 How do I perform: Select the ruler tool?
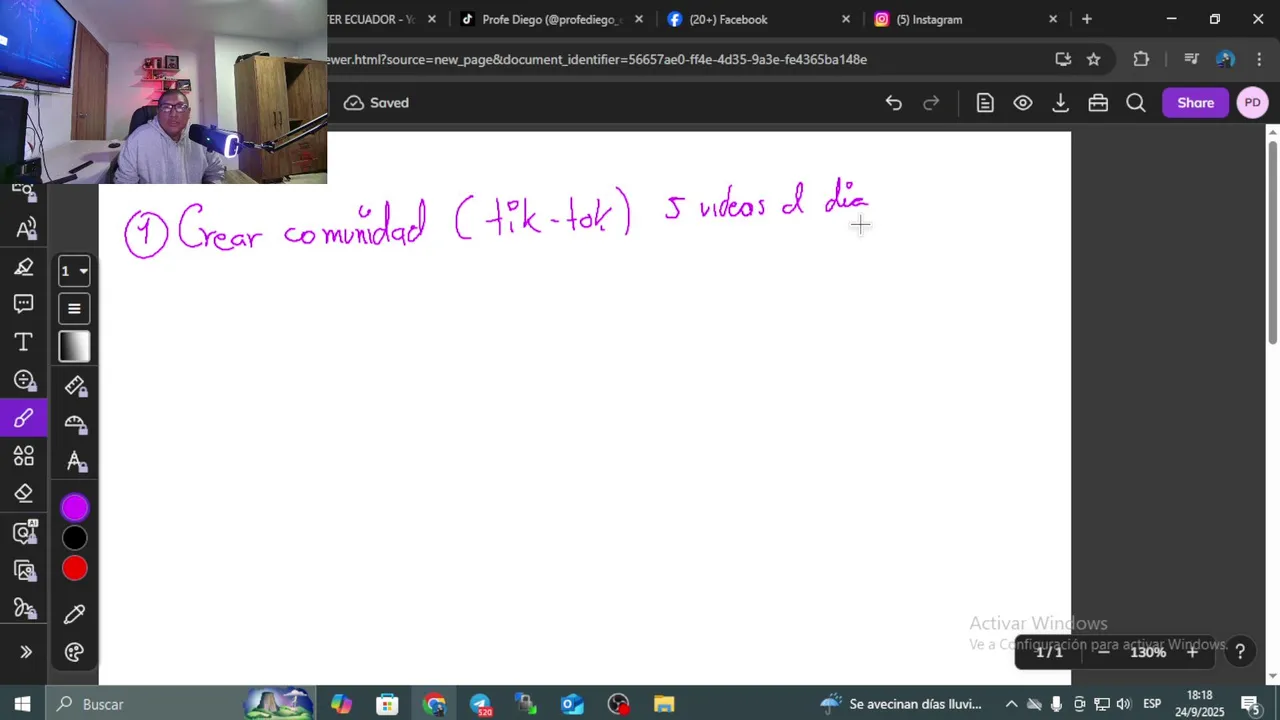75,386
